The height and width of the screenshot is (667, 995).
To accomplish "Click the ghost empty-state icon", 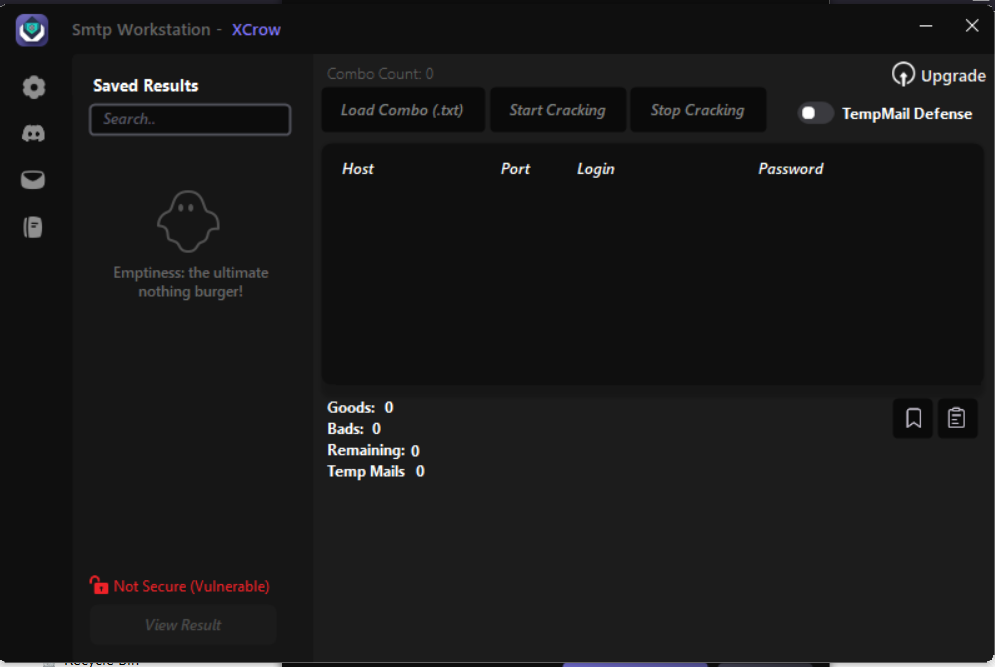I will click(188, 221).
